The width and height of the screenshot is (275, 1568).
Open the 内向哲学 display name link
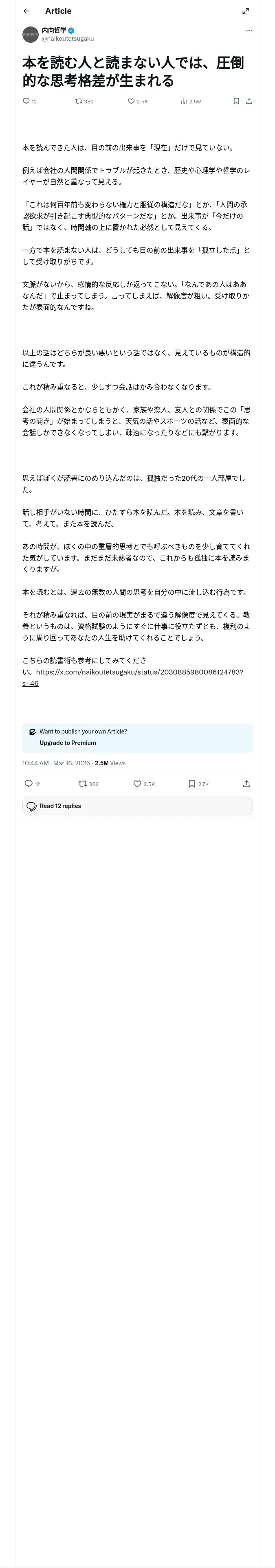coord(54,31)
